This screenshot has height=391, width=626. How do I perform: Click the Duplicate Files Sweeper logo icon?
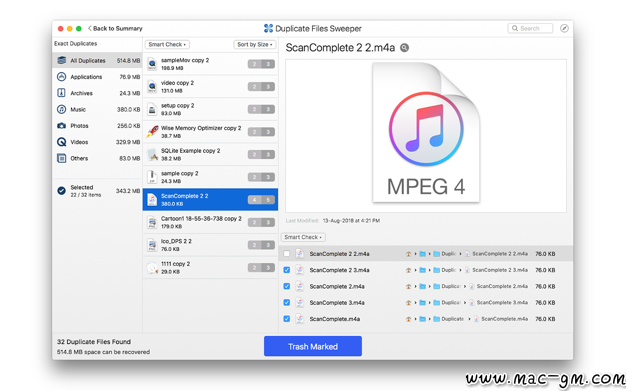[x=268, y=28]
